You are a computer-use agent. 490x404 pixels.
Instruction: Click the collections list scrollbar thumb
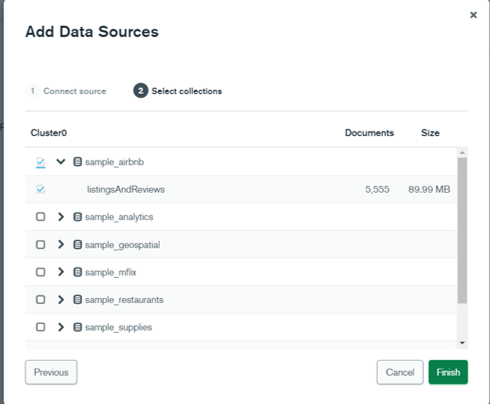[462, 231]
